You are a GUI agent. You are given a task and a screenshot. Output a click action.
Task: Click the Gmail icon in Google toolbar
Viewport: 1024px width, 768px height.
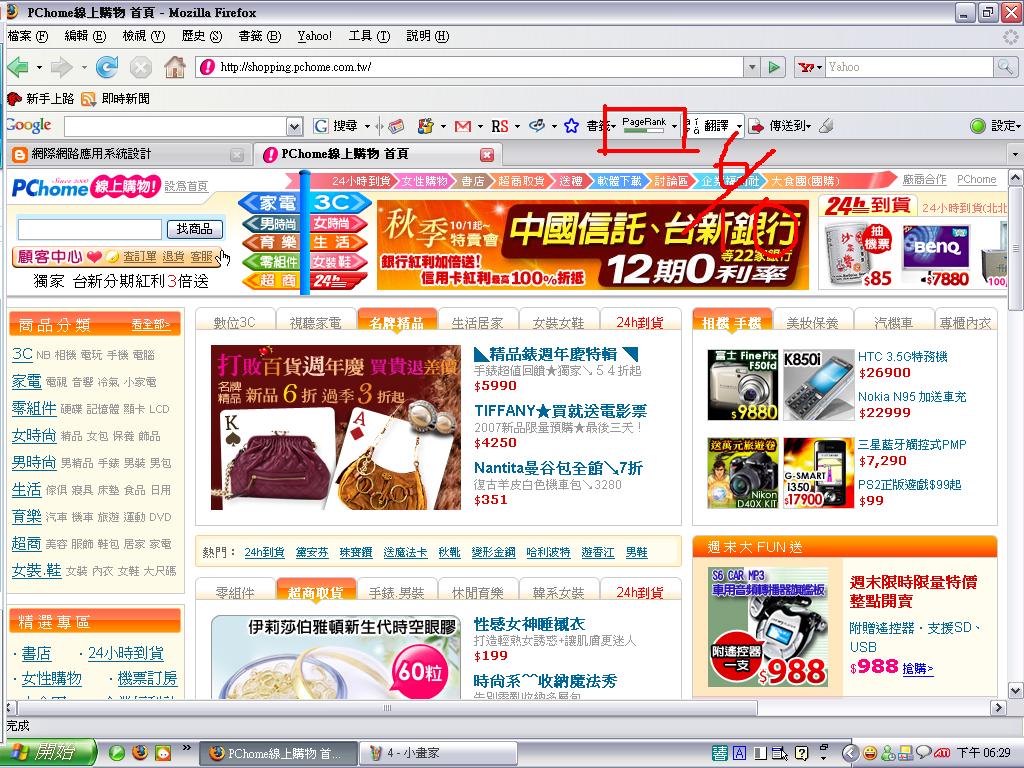463,126
